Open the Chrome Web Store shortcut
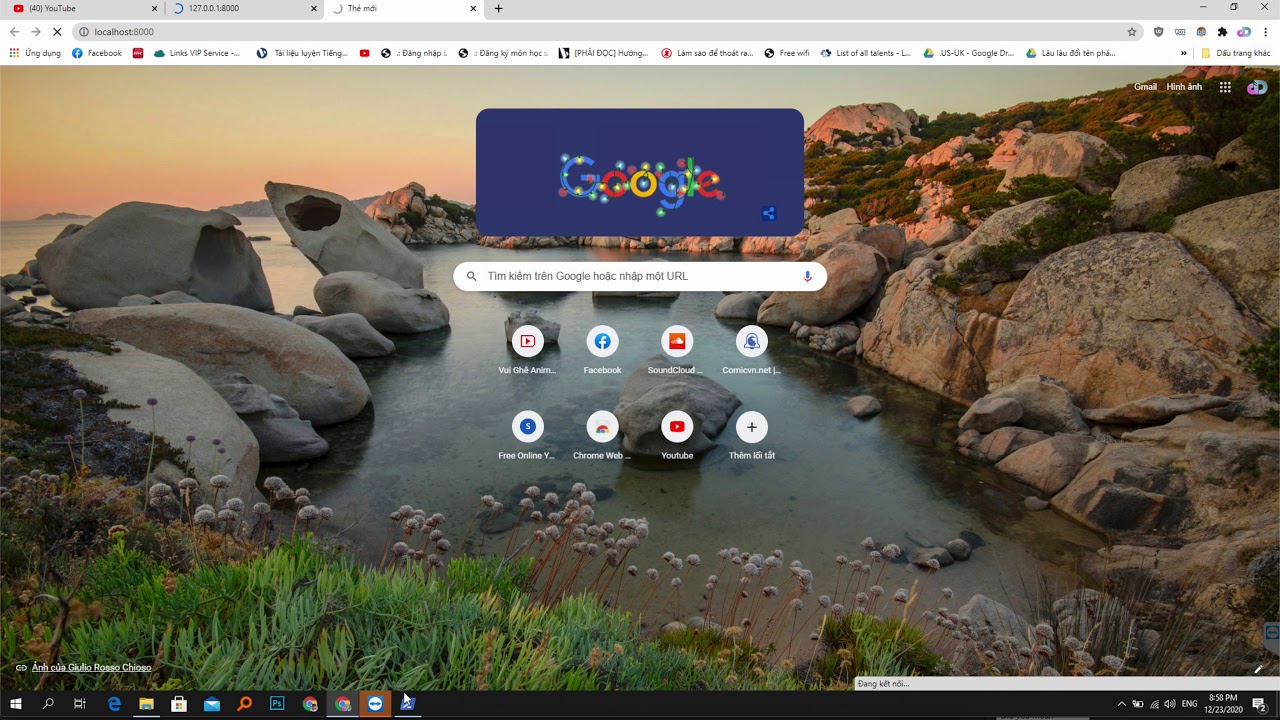The width and height of the screenshot is (1280, 720). (602, 436)
